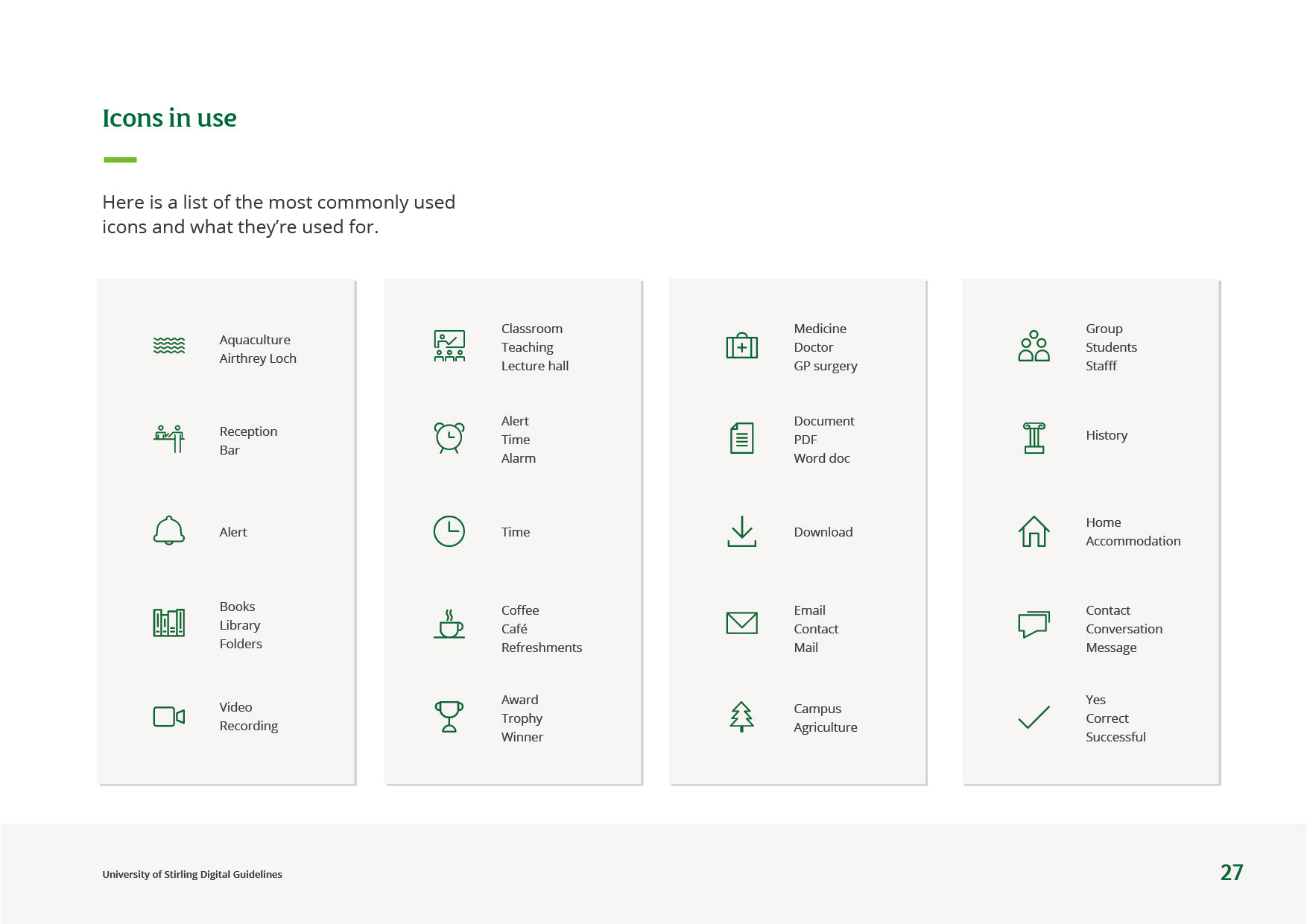This screenshot has width=1307, height=924.
Task: Select the 'Lecture hall' label
Action: [x=535, y=366]
